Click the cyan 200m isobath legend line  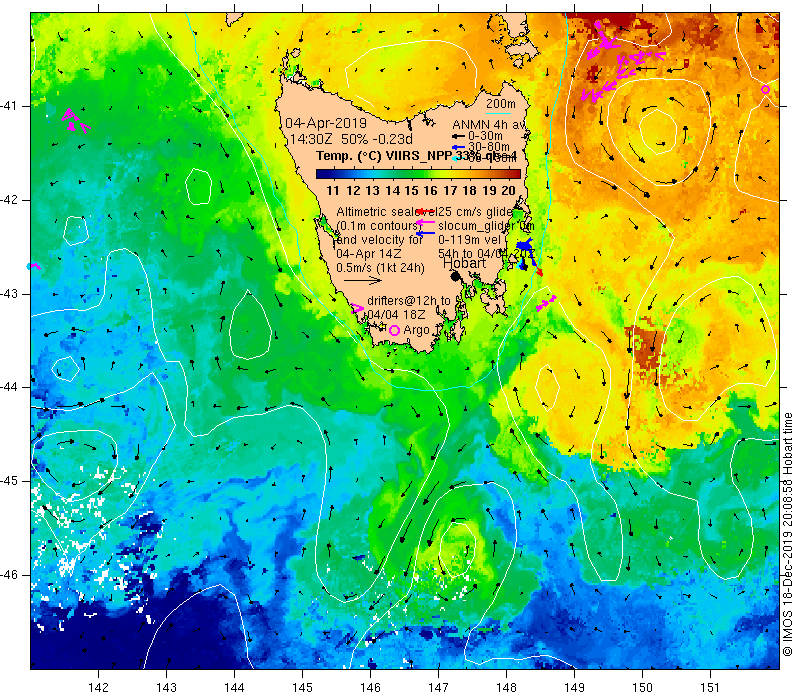tap(498, 114)
